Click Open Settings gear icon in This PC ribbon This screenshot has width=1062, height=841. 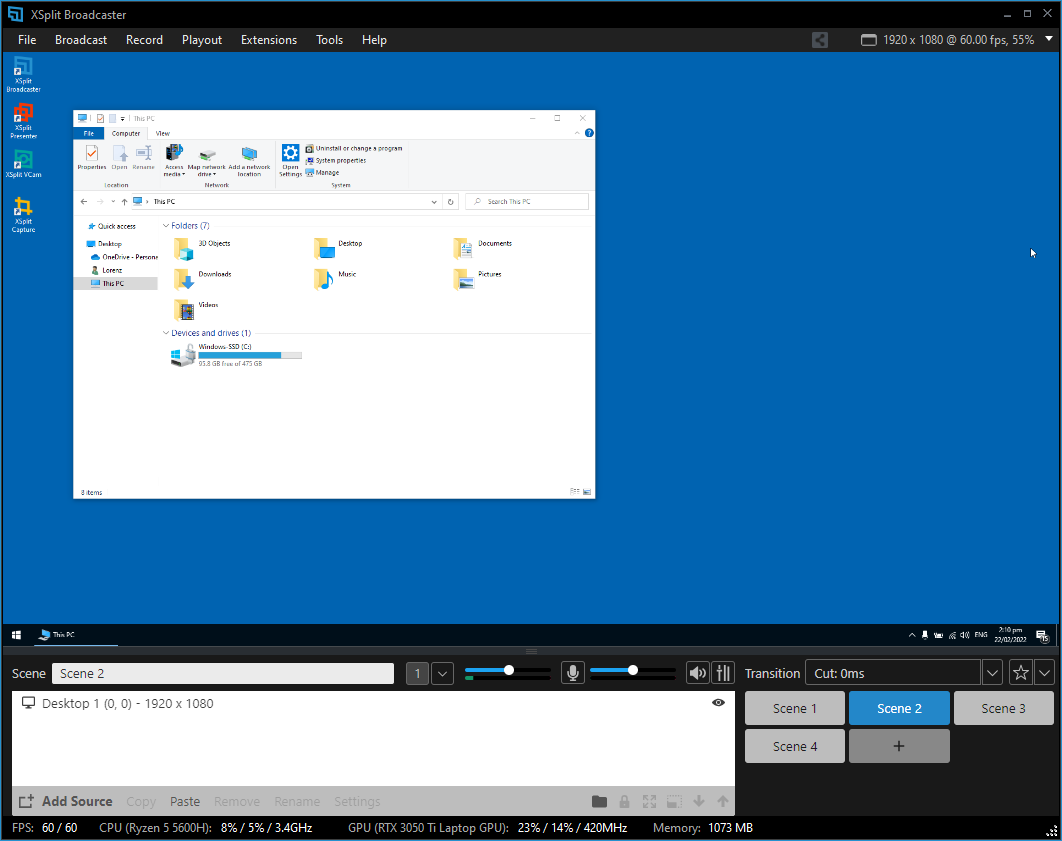[291, 153]
